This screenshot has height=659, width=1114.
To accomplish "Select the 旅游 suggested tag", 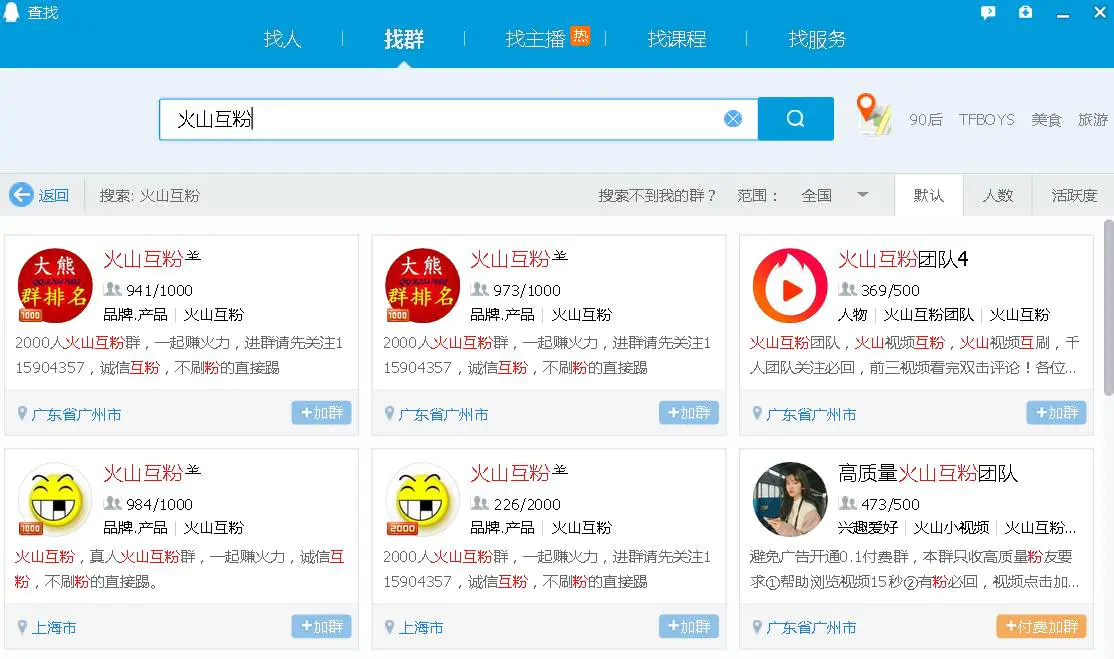I will 1093,119.
